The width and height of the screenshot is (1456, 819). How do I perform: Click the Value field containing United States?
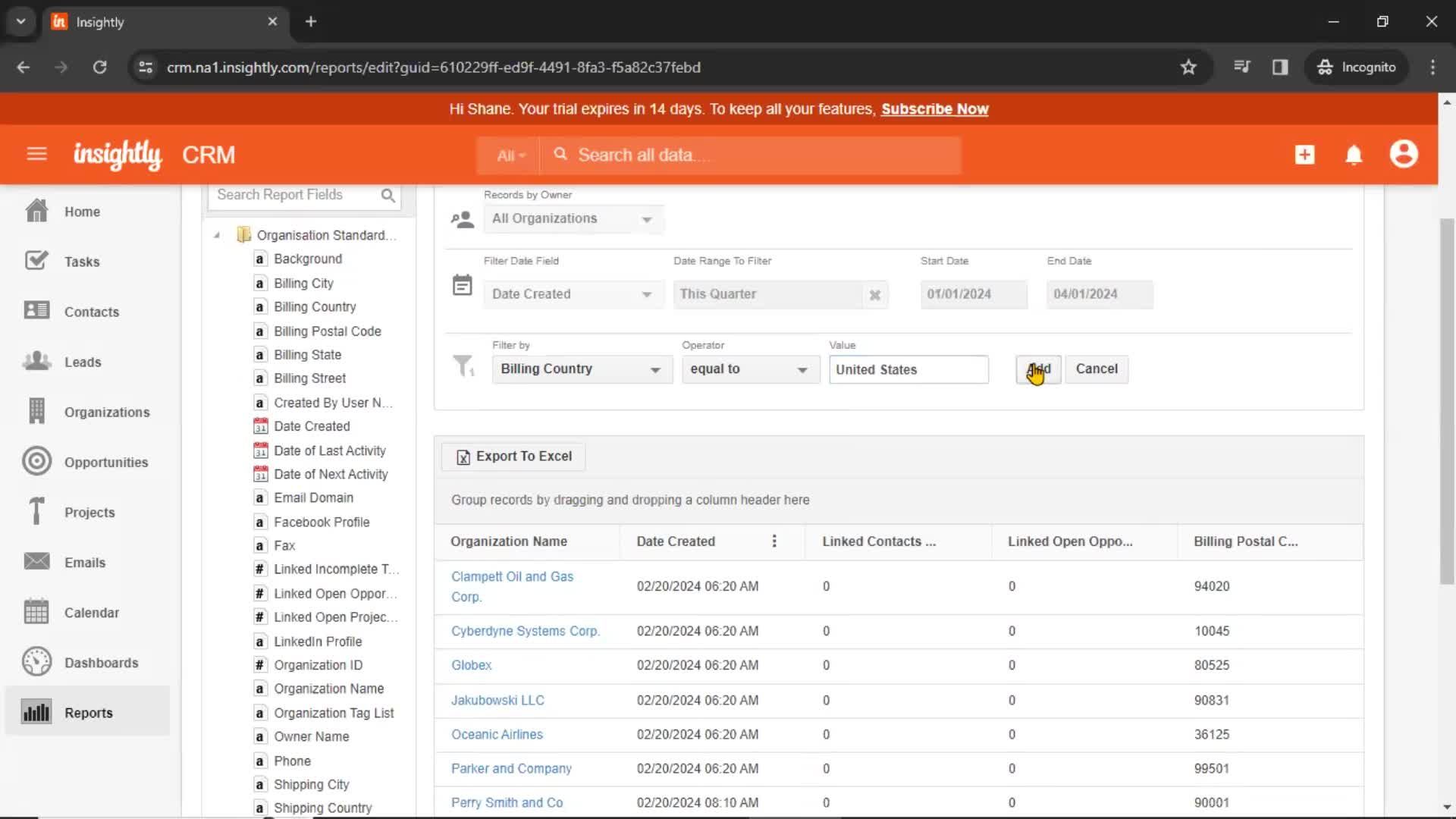coord(908,369)
